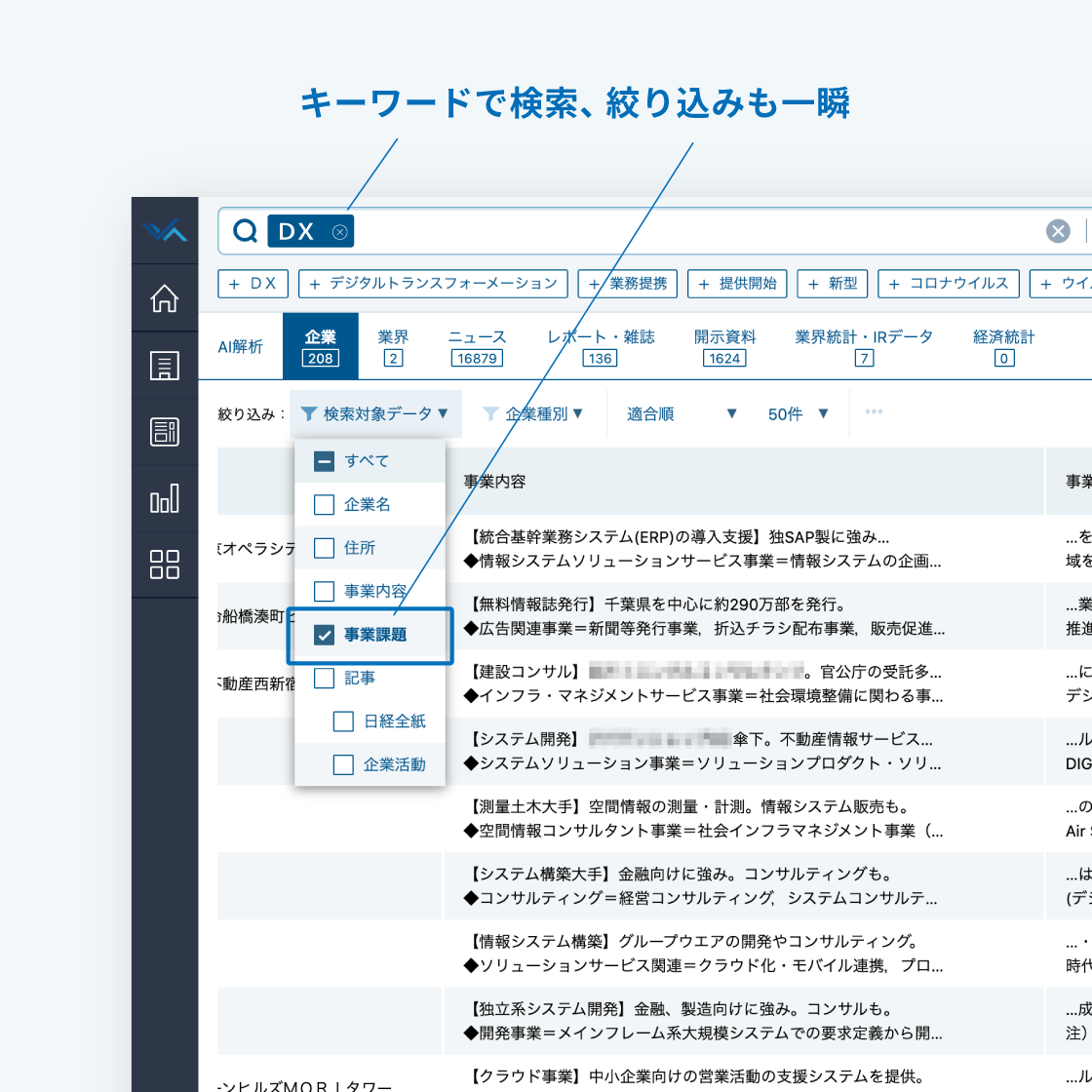Check the 企業活動 checkbox
The width and height of the screenshot is (1092, 1092).
point(343,764)
